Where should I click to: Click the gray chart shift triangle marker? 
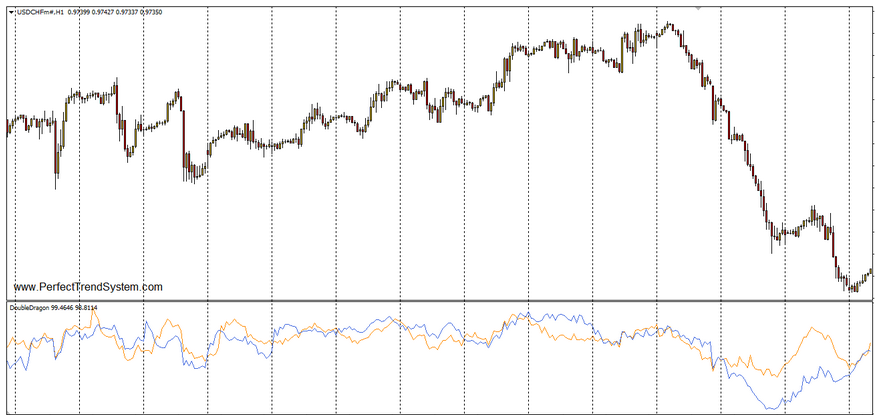(x=699, y=6)
